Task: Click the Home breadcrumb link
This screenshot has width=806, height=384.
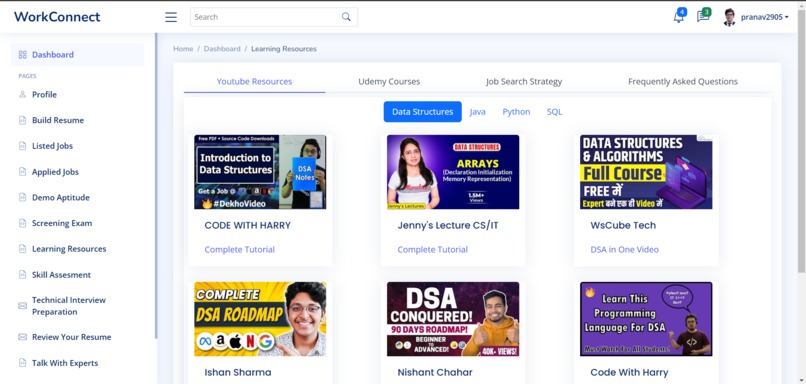Action: click(183, 49)
